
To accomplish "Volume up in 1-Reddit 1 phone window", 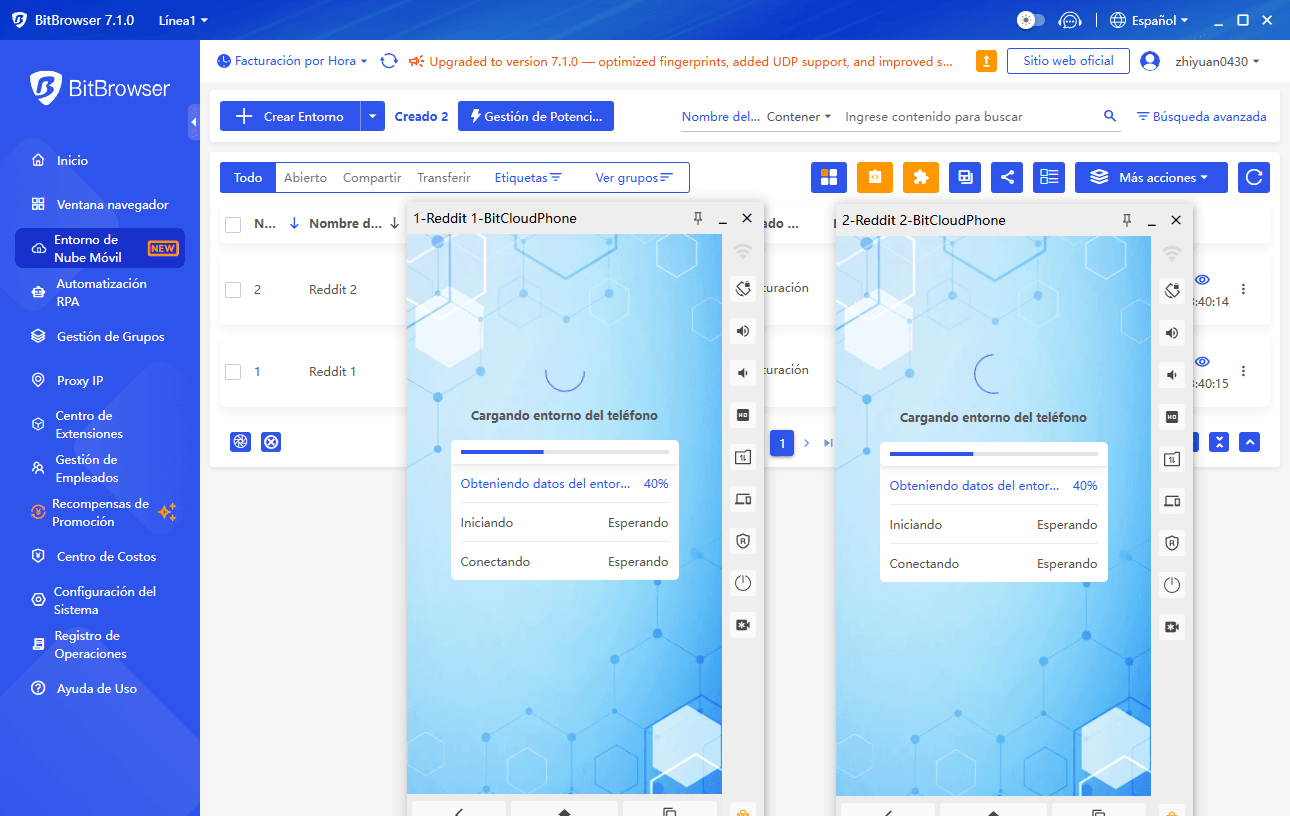I will point(742,331).
